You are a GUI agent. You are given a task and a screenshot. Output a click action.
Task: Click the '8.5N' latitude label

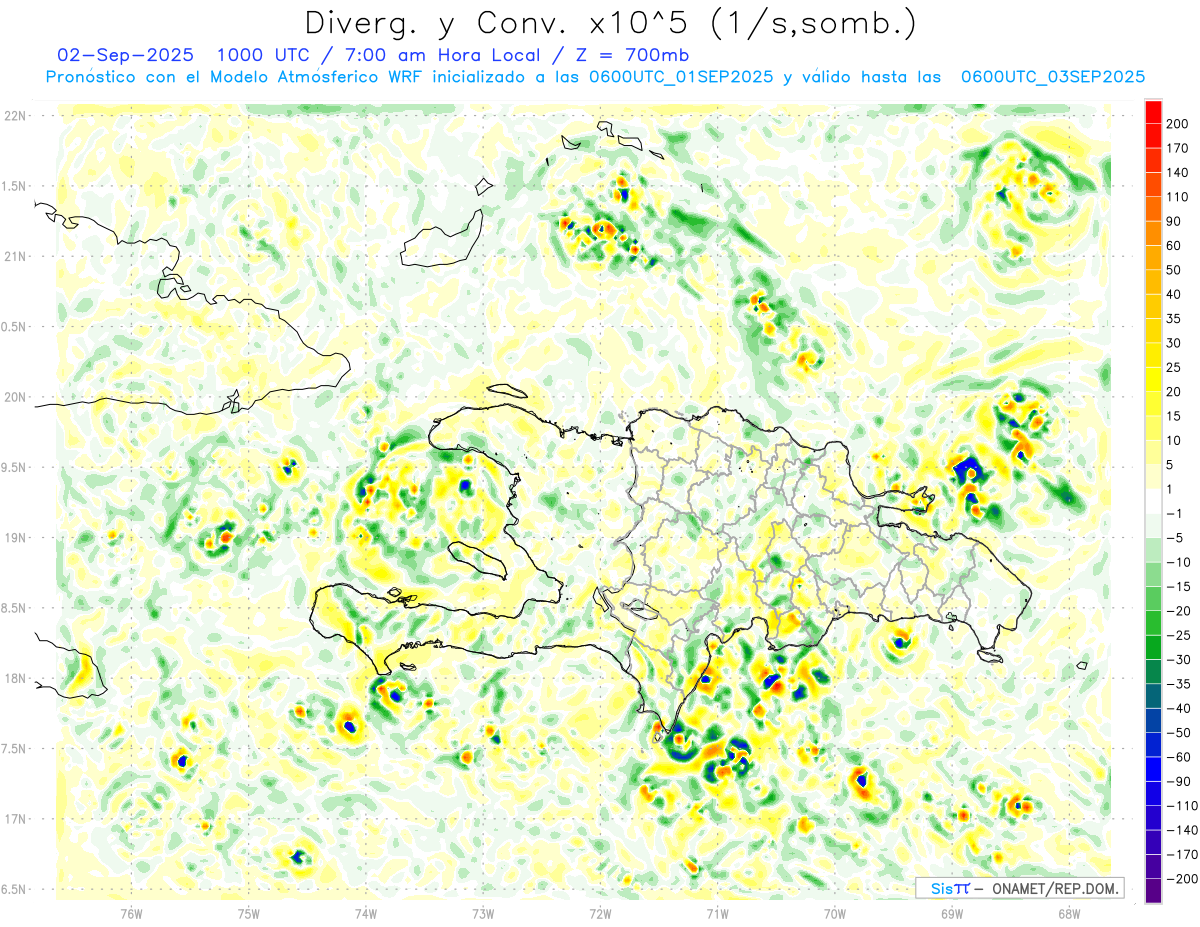click(14, 608)
